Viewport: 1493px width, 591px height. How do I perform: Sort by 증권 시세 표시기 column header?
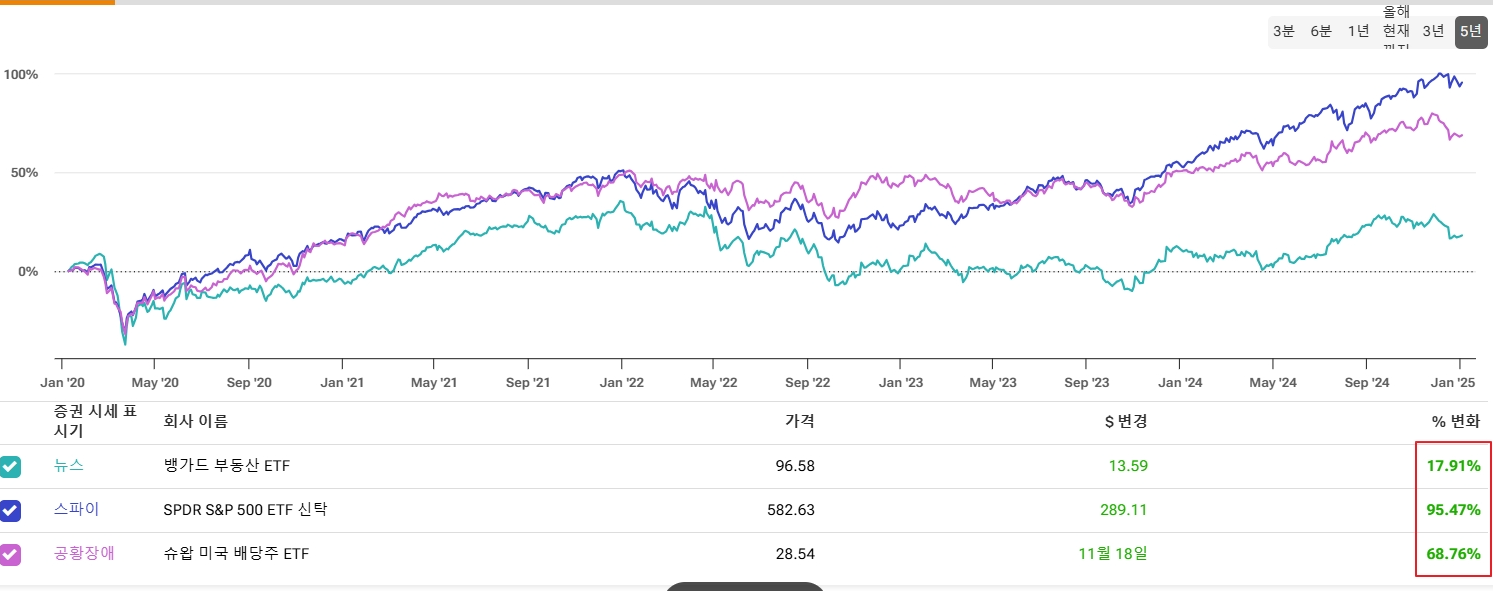tap(95, 421)
